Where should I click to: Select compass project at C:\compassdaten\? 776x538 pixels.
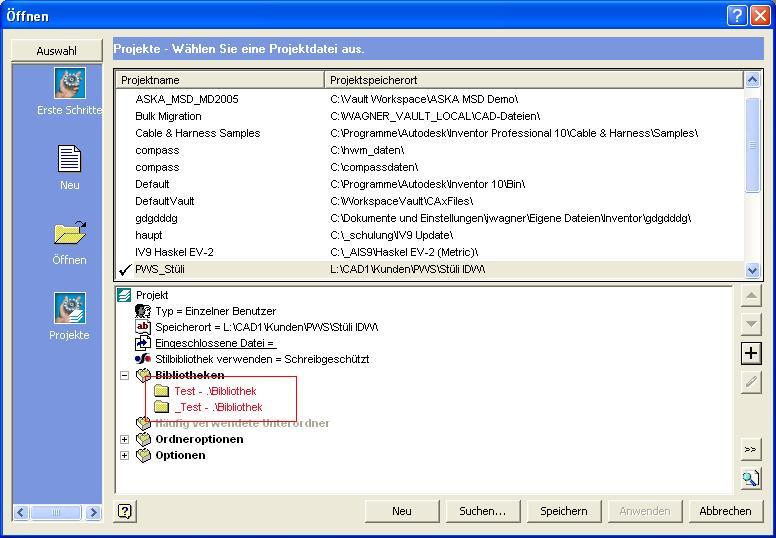[430, 167]
